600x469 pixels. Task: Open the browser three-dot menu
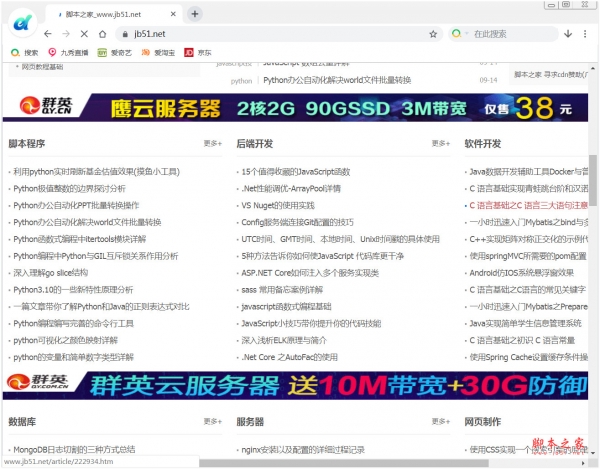coord(585,34)
